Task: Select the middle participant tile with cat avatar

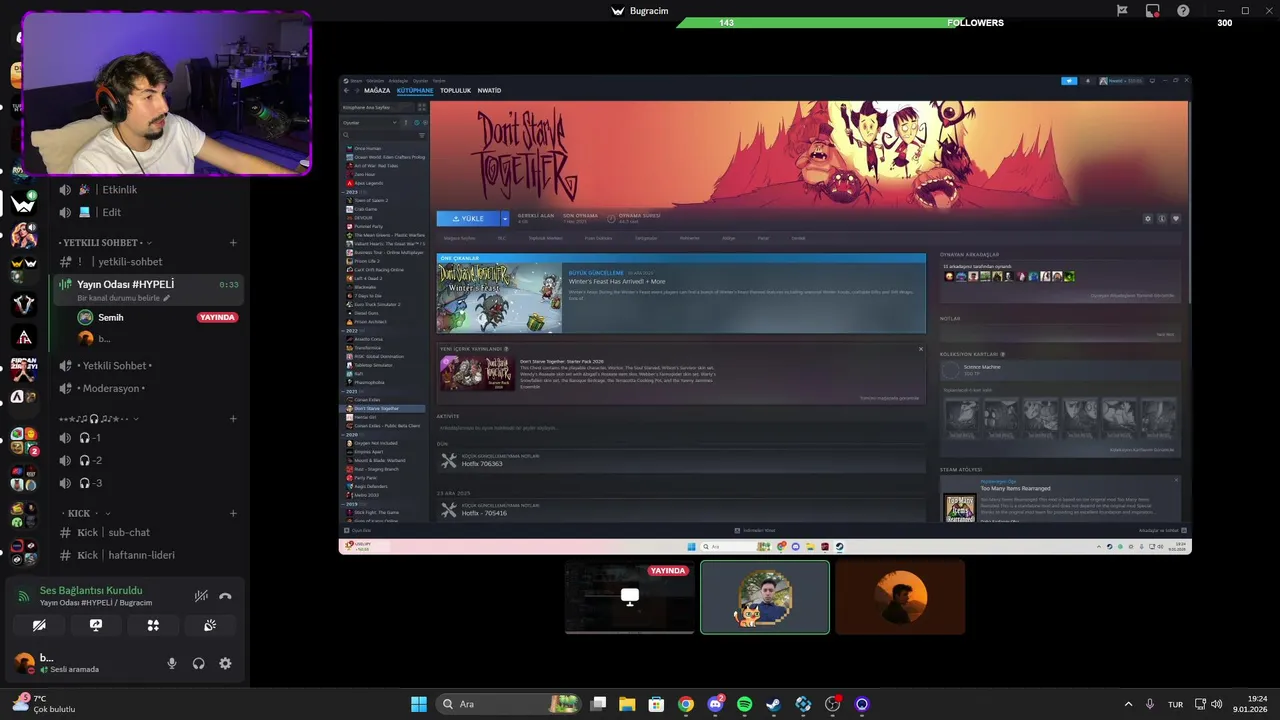Action: [765, 597]
